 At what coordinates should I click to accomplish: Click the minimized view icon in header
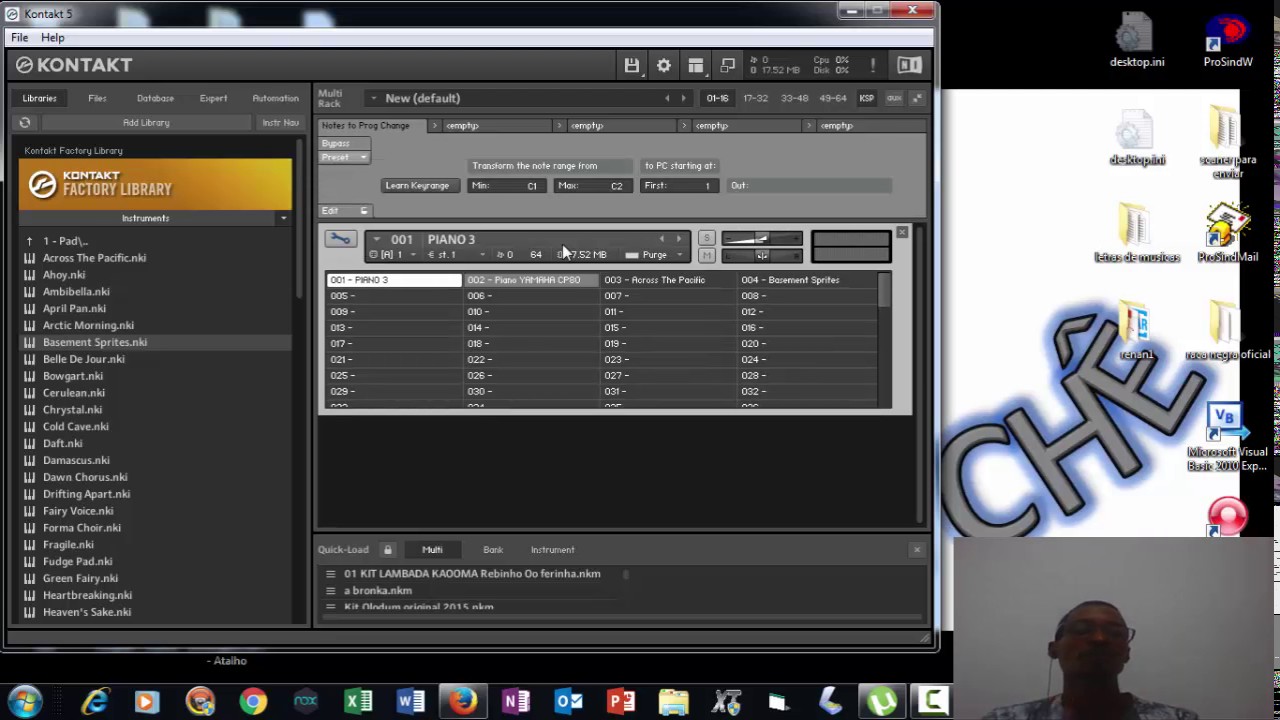point(728,65)
